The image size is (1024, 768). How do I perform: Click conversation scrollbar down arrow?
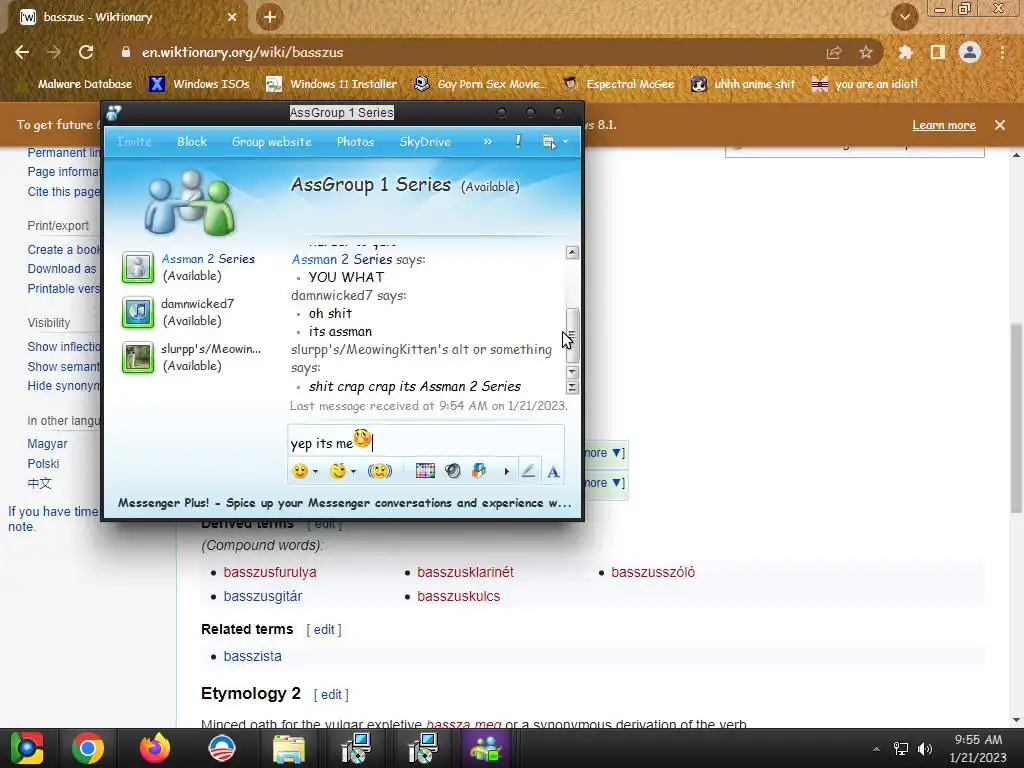(x=572, y=372)
